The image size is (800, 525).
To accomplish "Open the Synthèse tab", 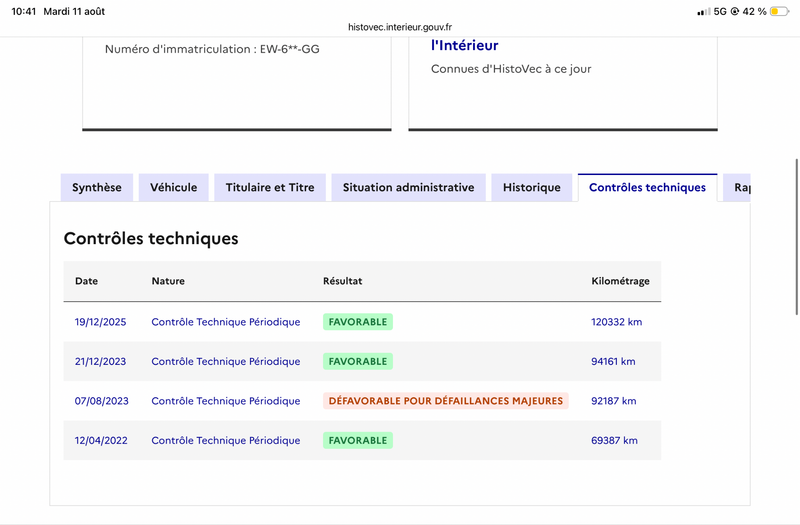I will (x=97, y=187).
